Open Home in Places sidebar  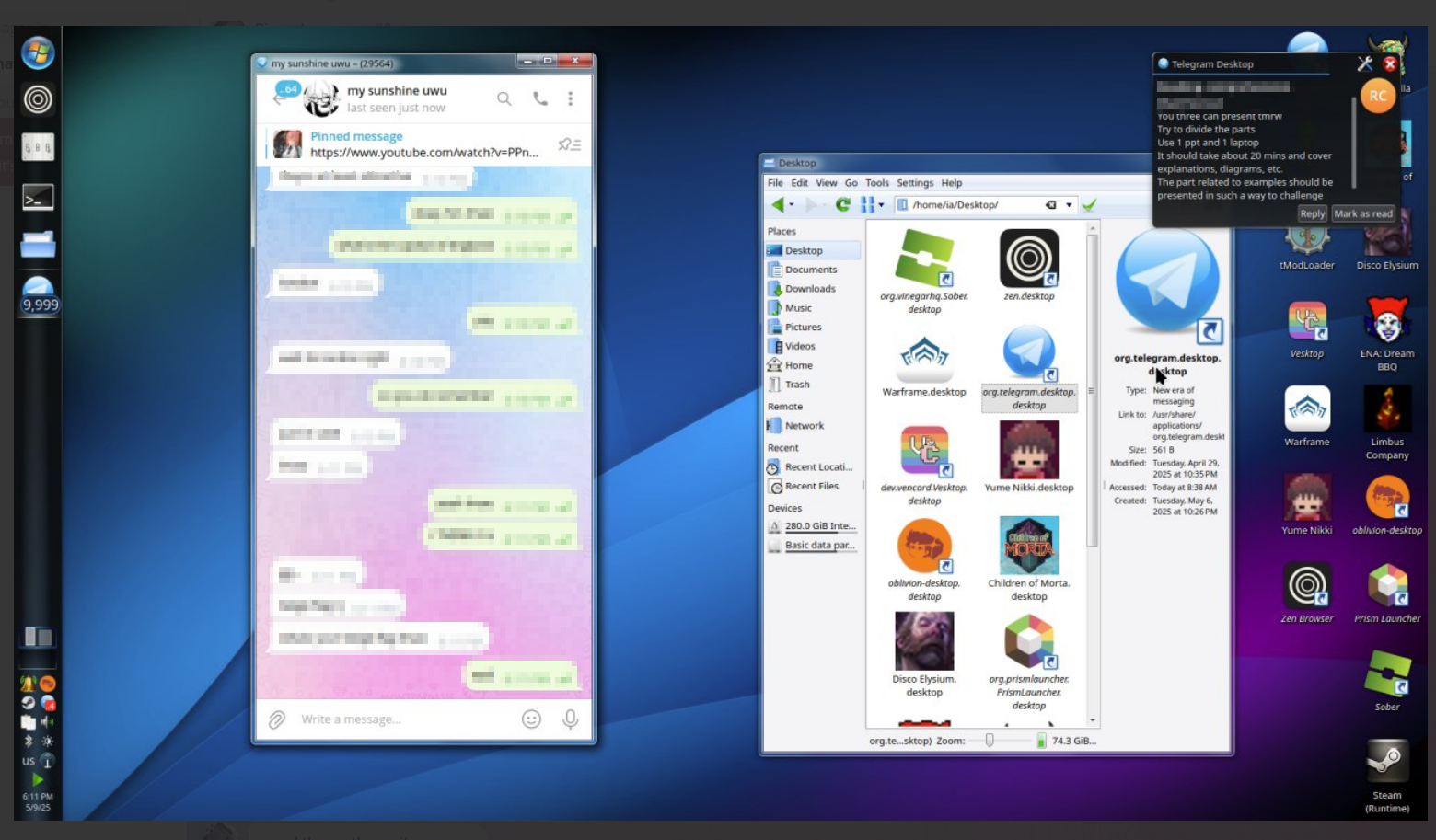tap(813, 365)
